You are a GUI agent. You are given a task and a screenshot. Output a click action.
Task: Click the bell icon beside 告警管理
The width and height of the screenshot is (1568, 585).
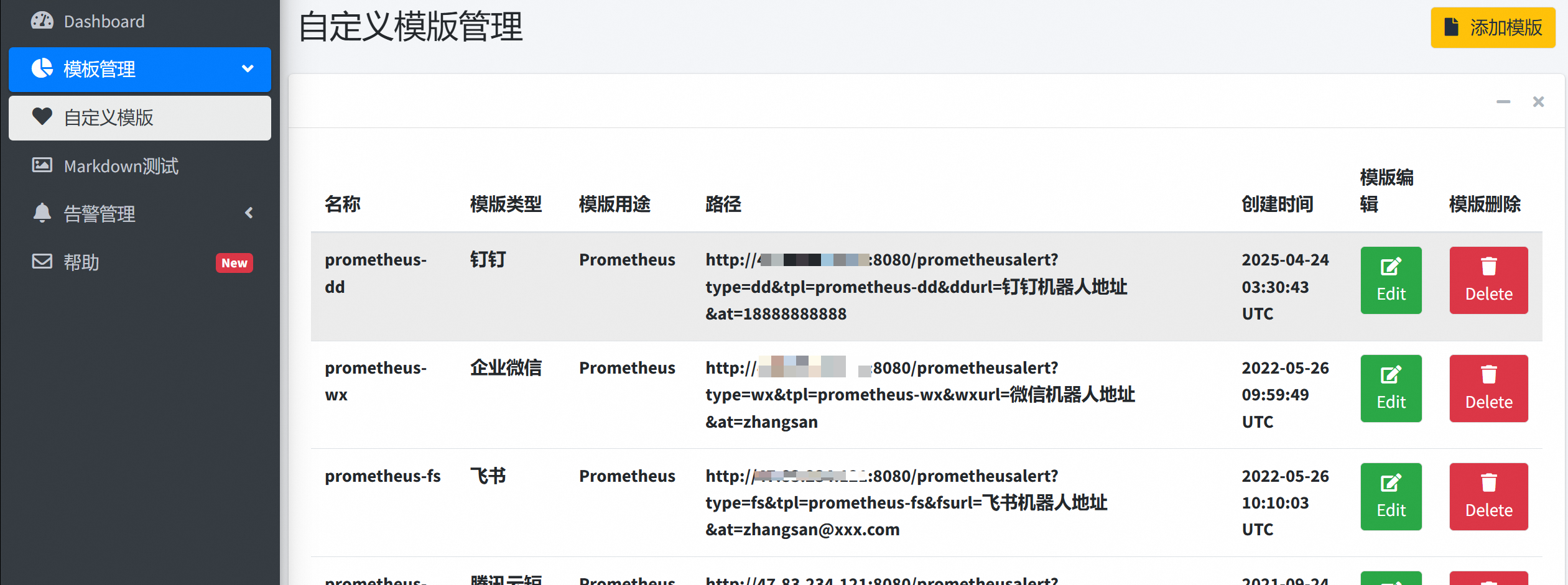pyautogui.click(x=42, y=213)
